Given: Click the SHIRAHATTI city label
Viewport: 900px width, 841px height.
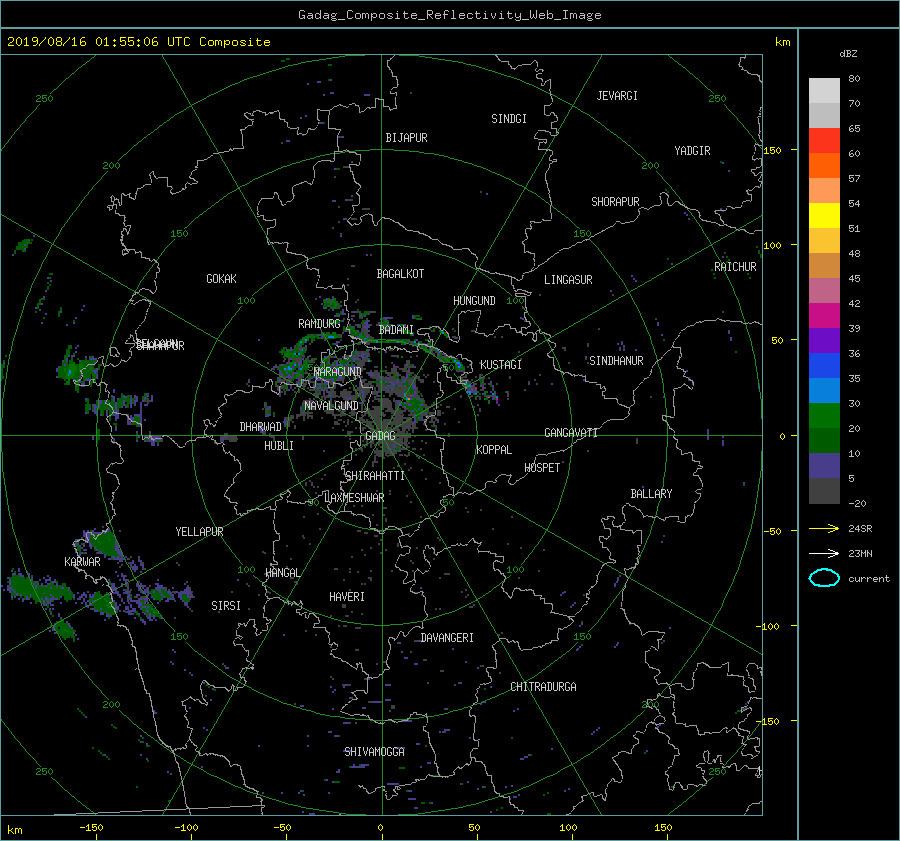Looking at the screenshot, I should [x=375, y=476].
